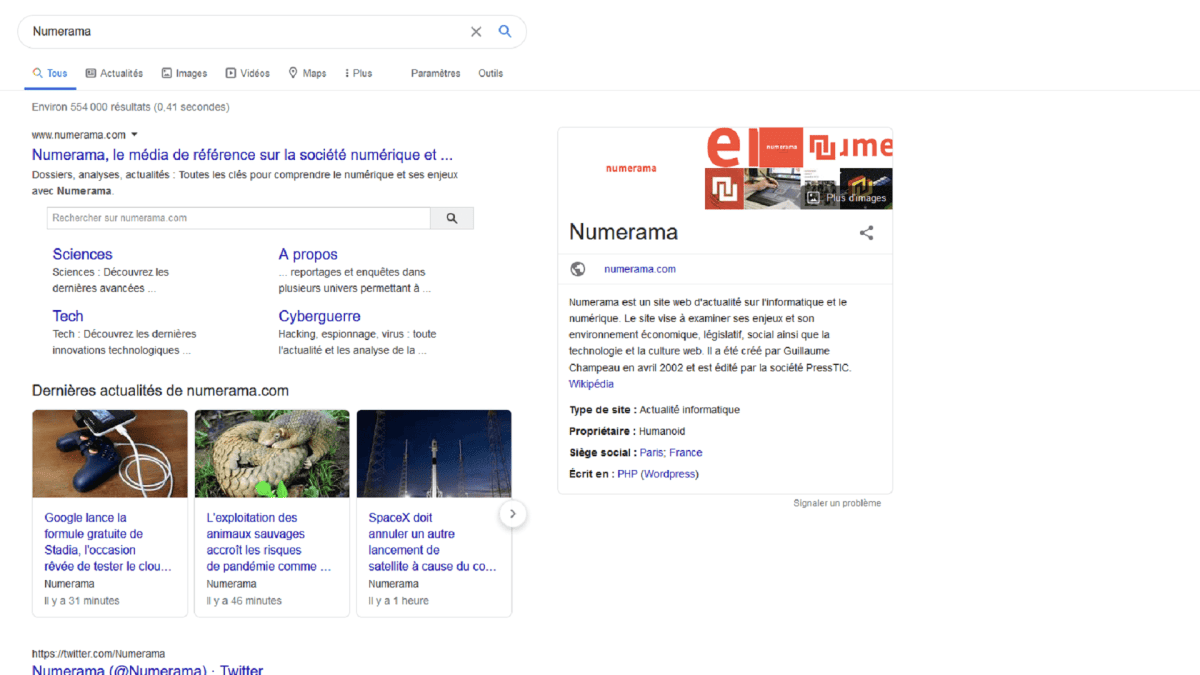The height and width of the screenshot is (675, 1200).
Task: Click the numerama red text logo image
Action: pos(631,168)
